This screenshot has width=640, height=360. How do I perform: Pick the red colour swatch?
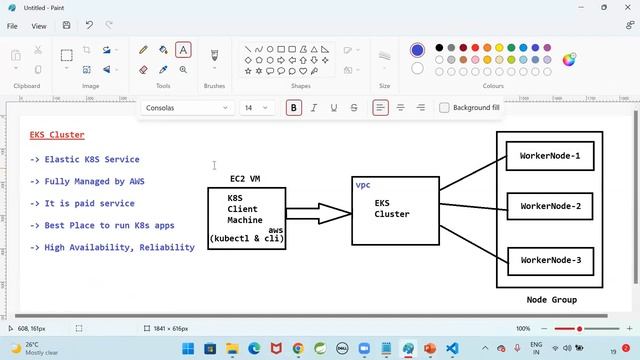(x=475, y=48)
